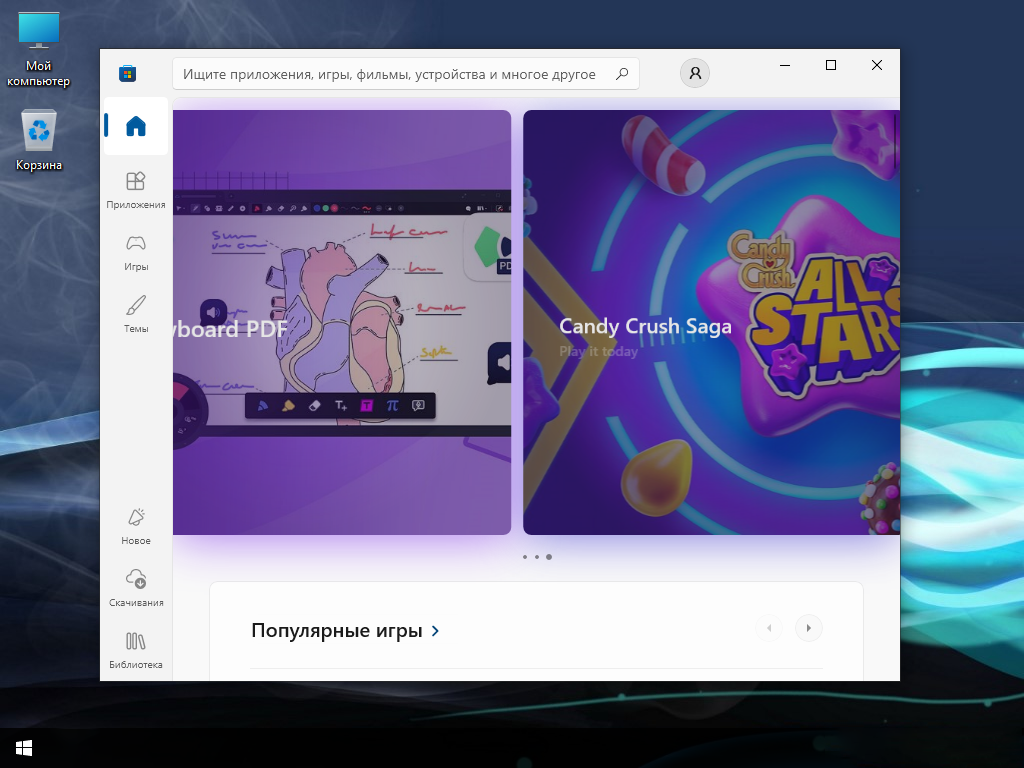The height and width of the screenshot is (768, 1024).
Task: Select the second carousel dot
Action: click(537, 557)
